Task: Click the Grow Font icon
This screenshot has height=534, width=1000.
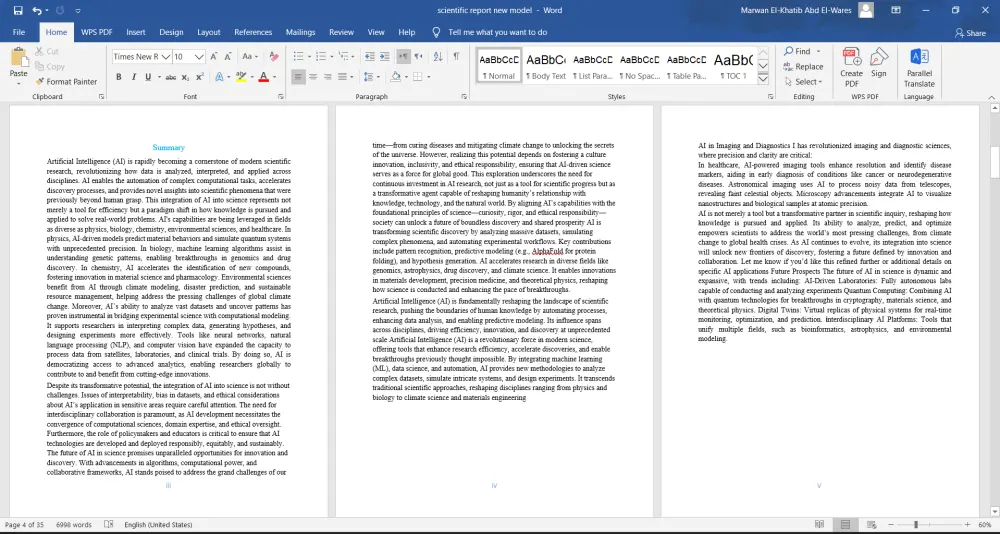Action: [x=214, y=57]
